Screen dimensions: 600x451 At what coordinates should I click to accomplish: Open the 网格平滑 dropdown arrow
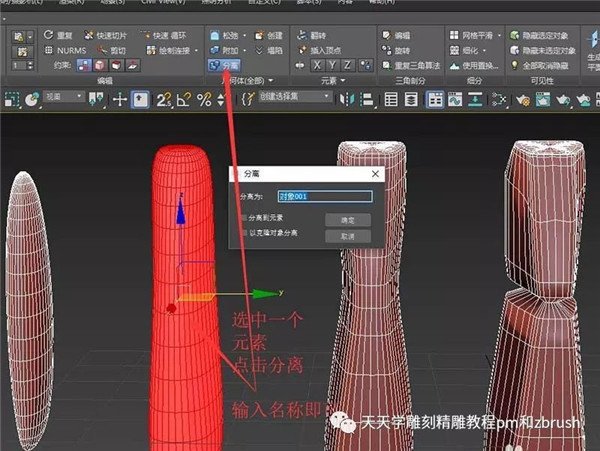pyautogui.click(x=499, y=36)
